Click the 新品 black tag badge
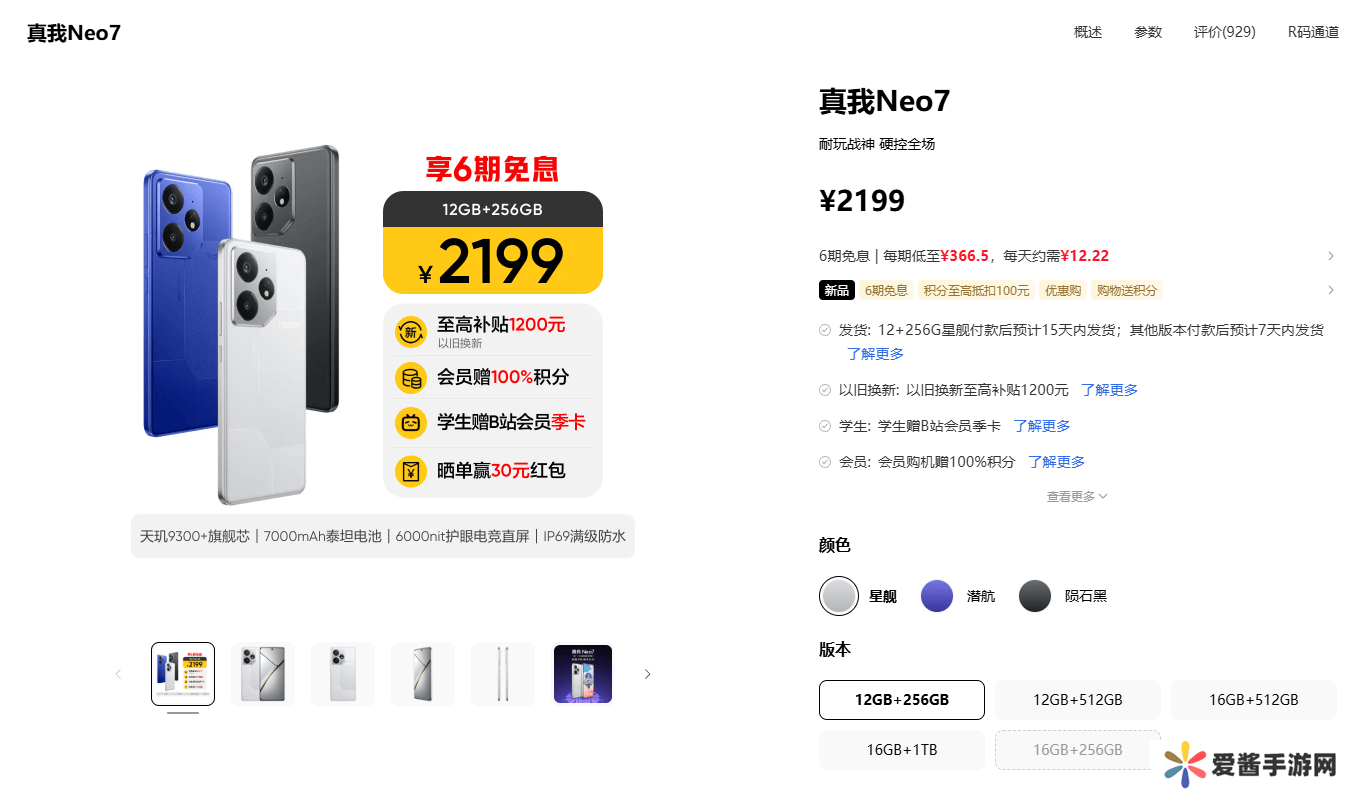This screenshot has height=790, width=1350. pos(837,290)
